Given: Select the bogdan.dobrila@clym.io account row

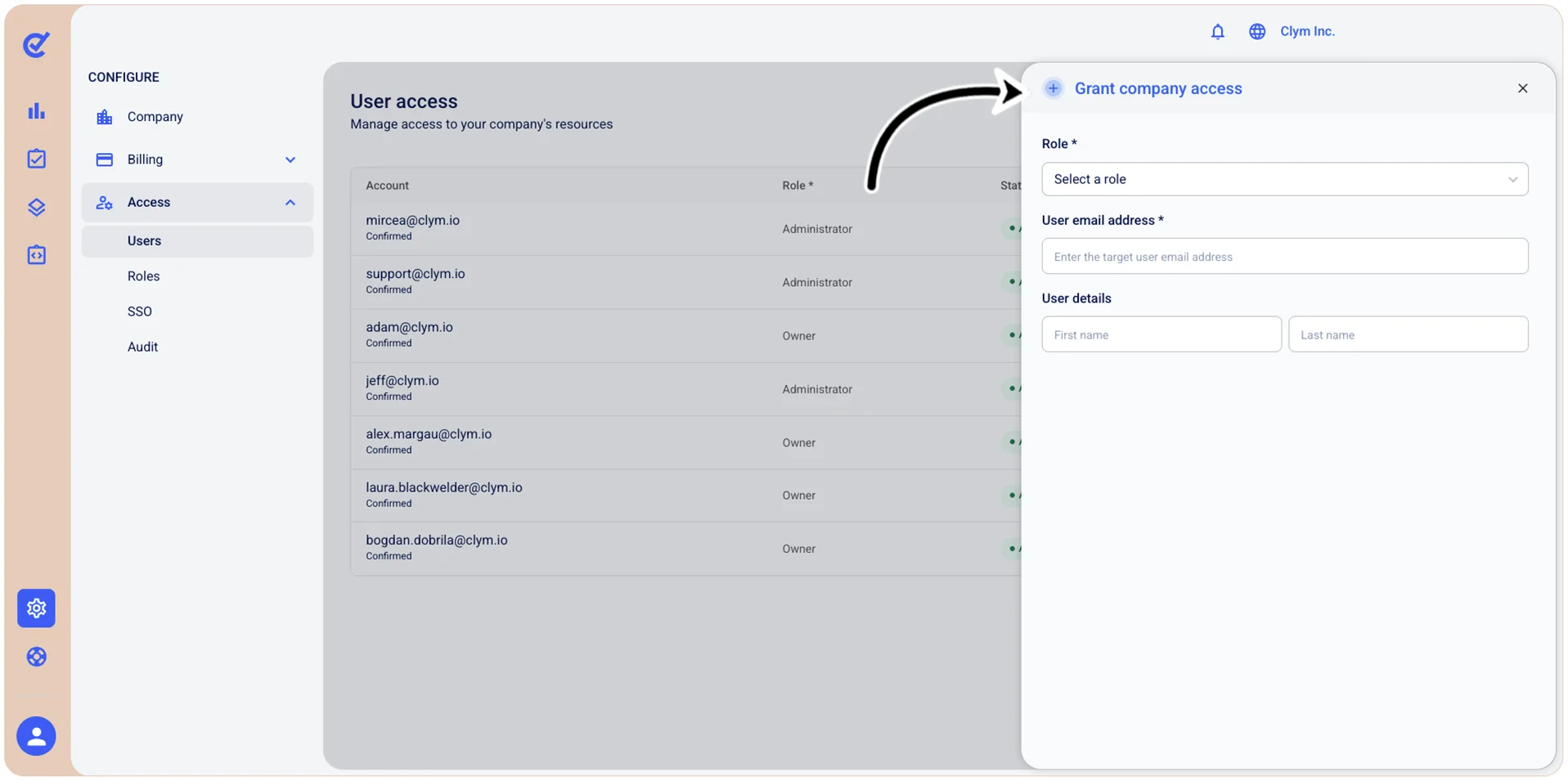Looking at the screenshot, I should (x=685, y=549).
